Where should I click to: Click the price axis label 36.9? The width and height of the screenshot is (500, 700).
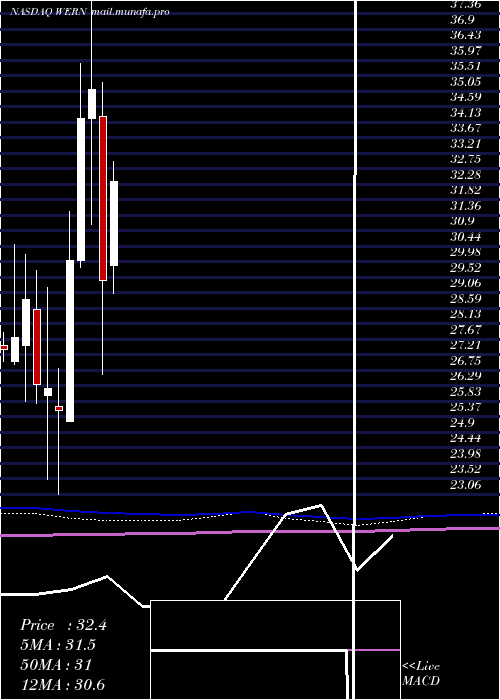[x=462, y=19]
